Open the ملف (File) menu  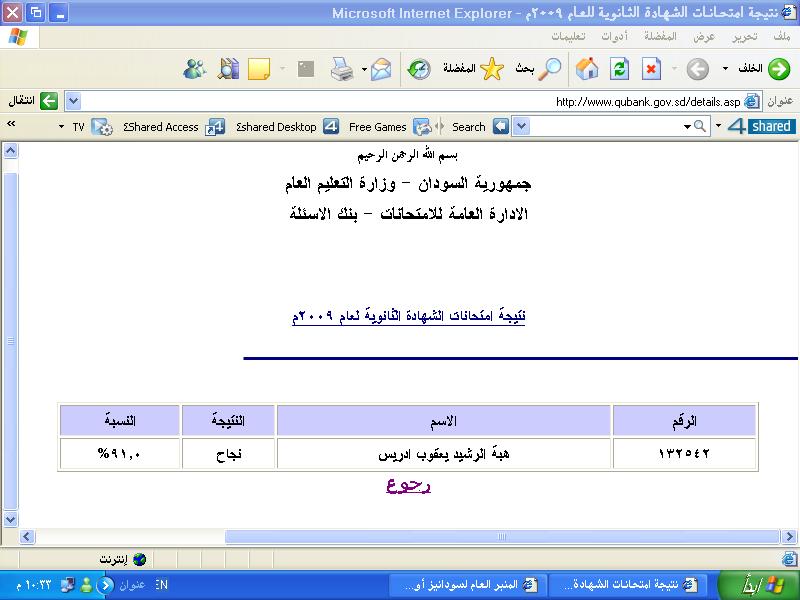(x=781, y=36)
